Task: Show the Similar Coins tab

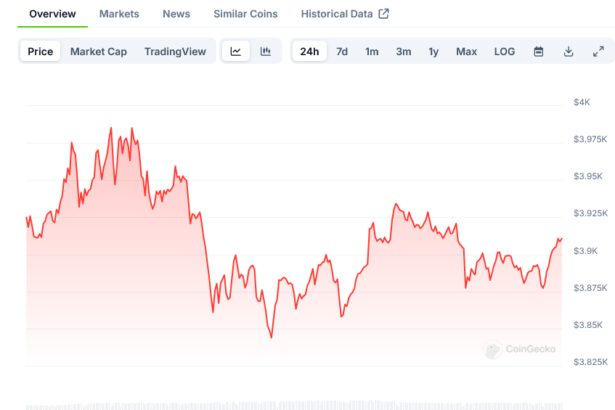Action: point(247,14)
